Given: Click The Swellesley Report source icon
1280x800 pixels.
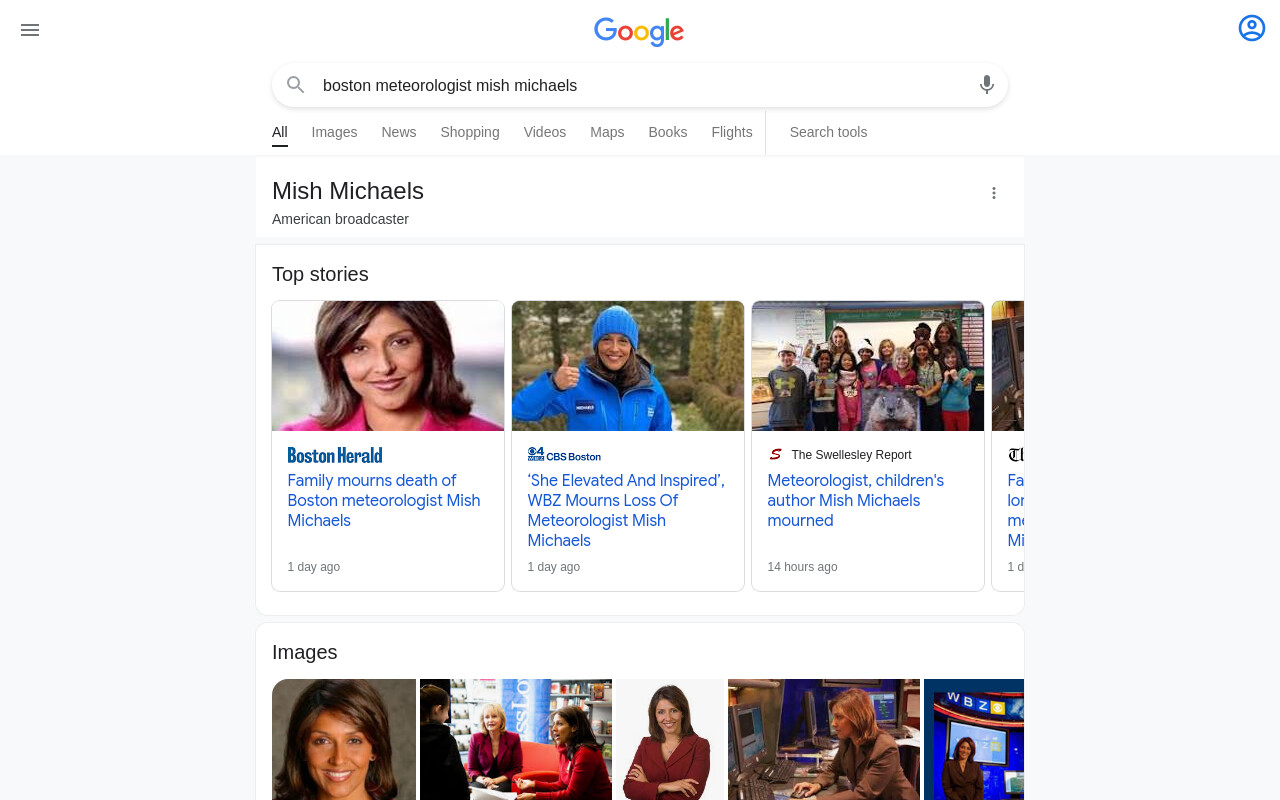Looking at the screenshot, I should tap(775, 455).
